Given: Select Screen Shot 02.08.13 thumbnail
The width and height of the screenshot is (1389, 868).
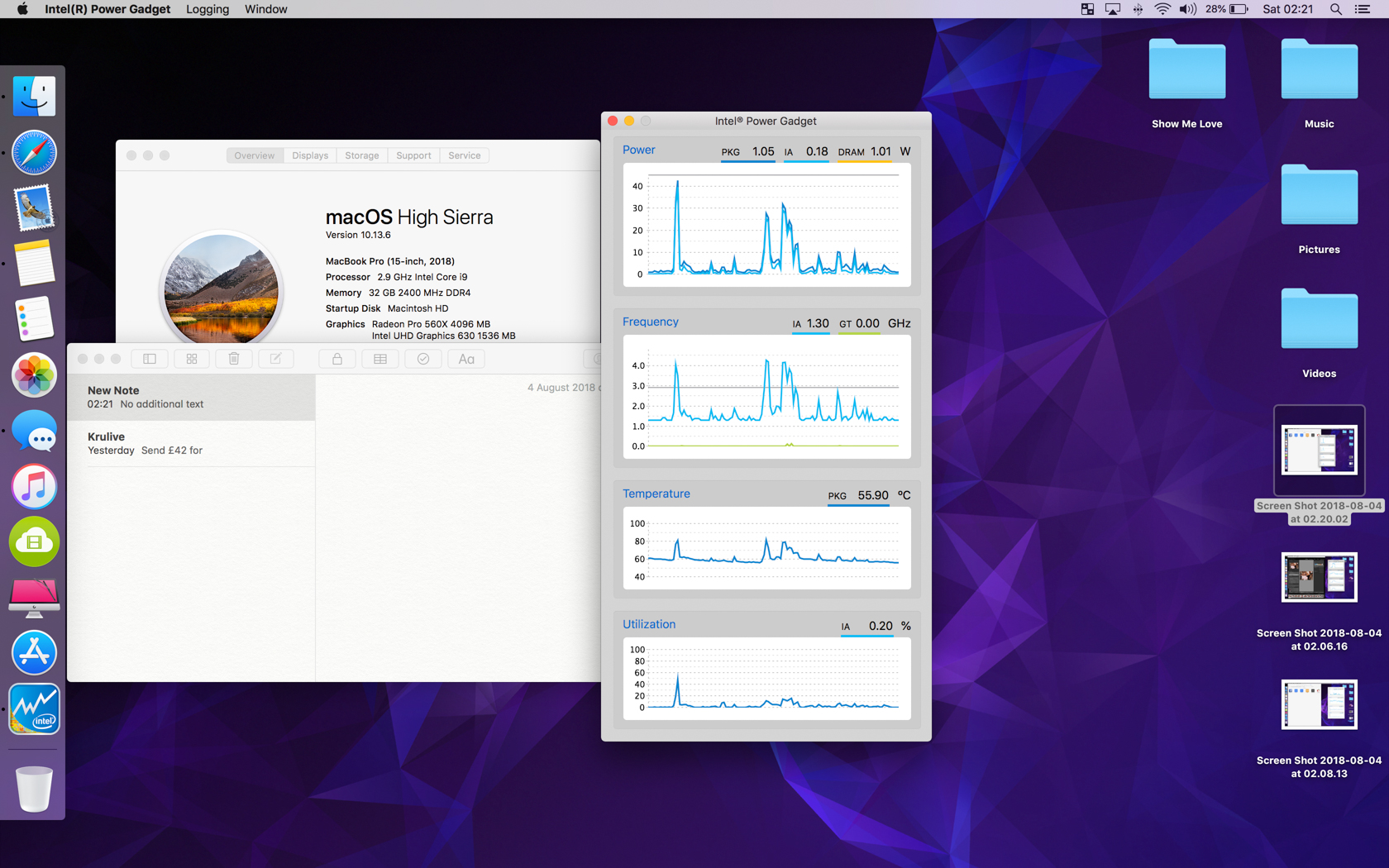Looking at the screenshot, I should pyautogui.click(x=1319, y=704).
